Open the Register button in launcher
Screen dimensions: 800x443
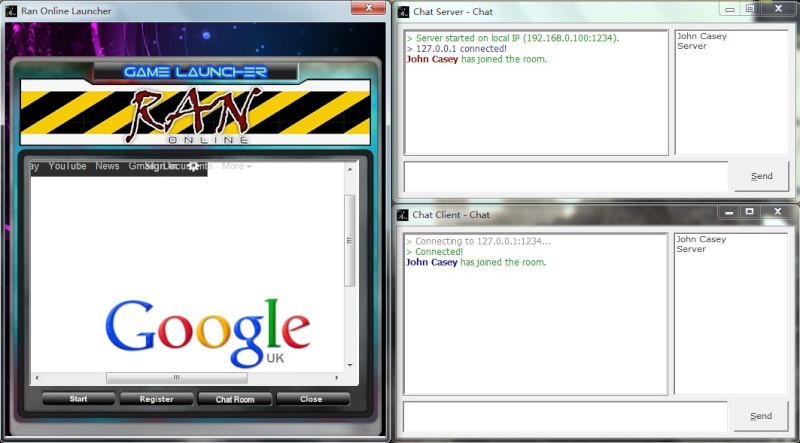tap(157, 399)
